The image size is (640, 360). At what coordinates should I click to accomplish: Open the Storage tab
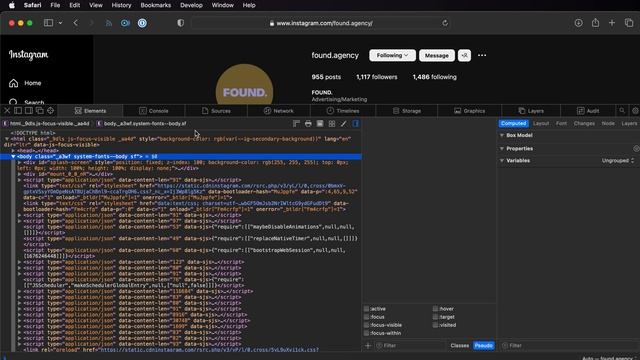407,111
